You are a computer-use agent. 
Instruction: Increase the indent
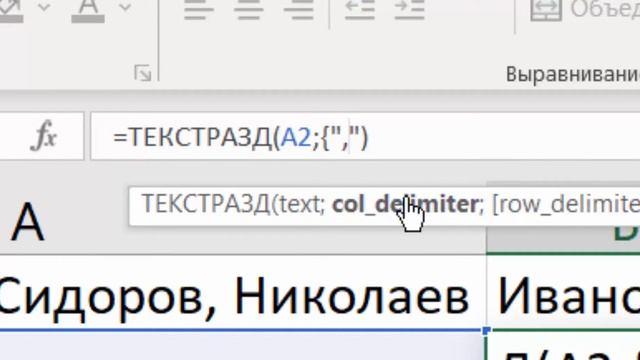[x=409, y=10]
